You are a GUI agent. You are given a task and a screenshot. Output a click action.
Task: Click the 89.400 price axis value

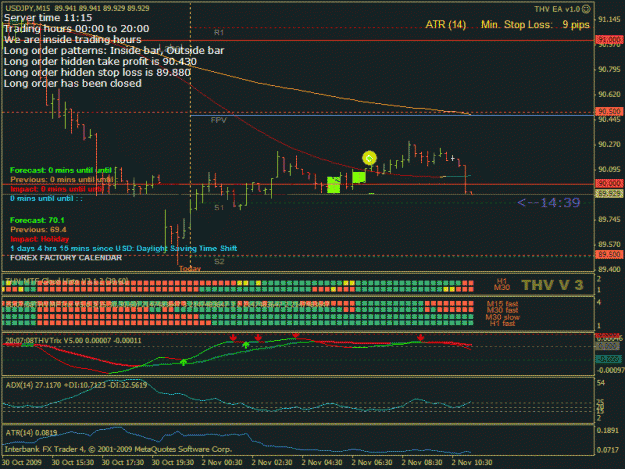609,269
